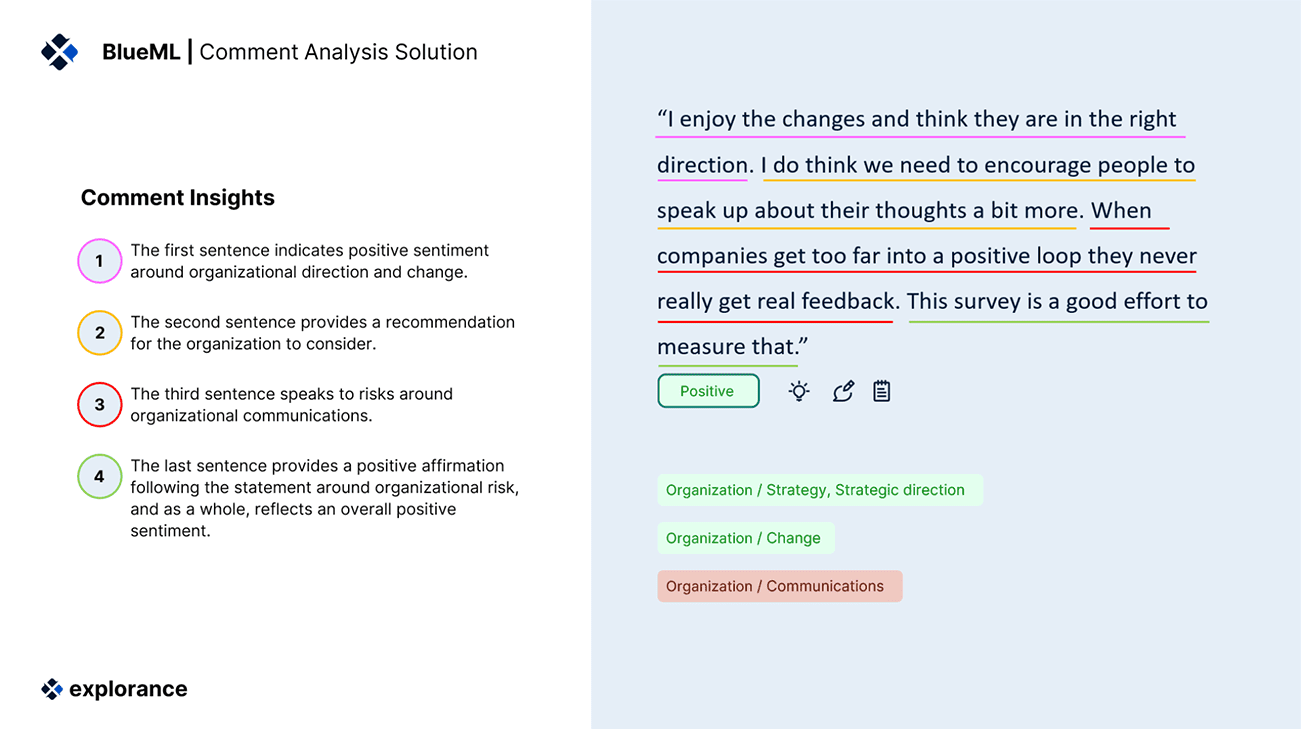Select the pink circle numbered 1

tap(99, 262)
